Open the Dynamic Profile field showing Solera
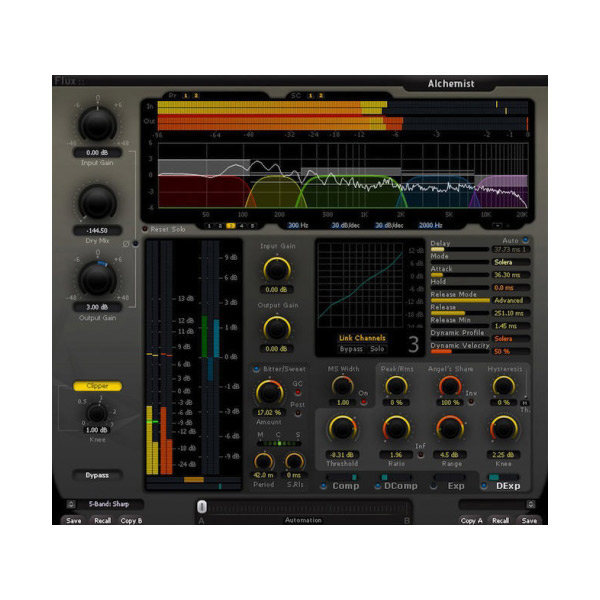This screenshot has height=600, width=600. point(510,339)
